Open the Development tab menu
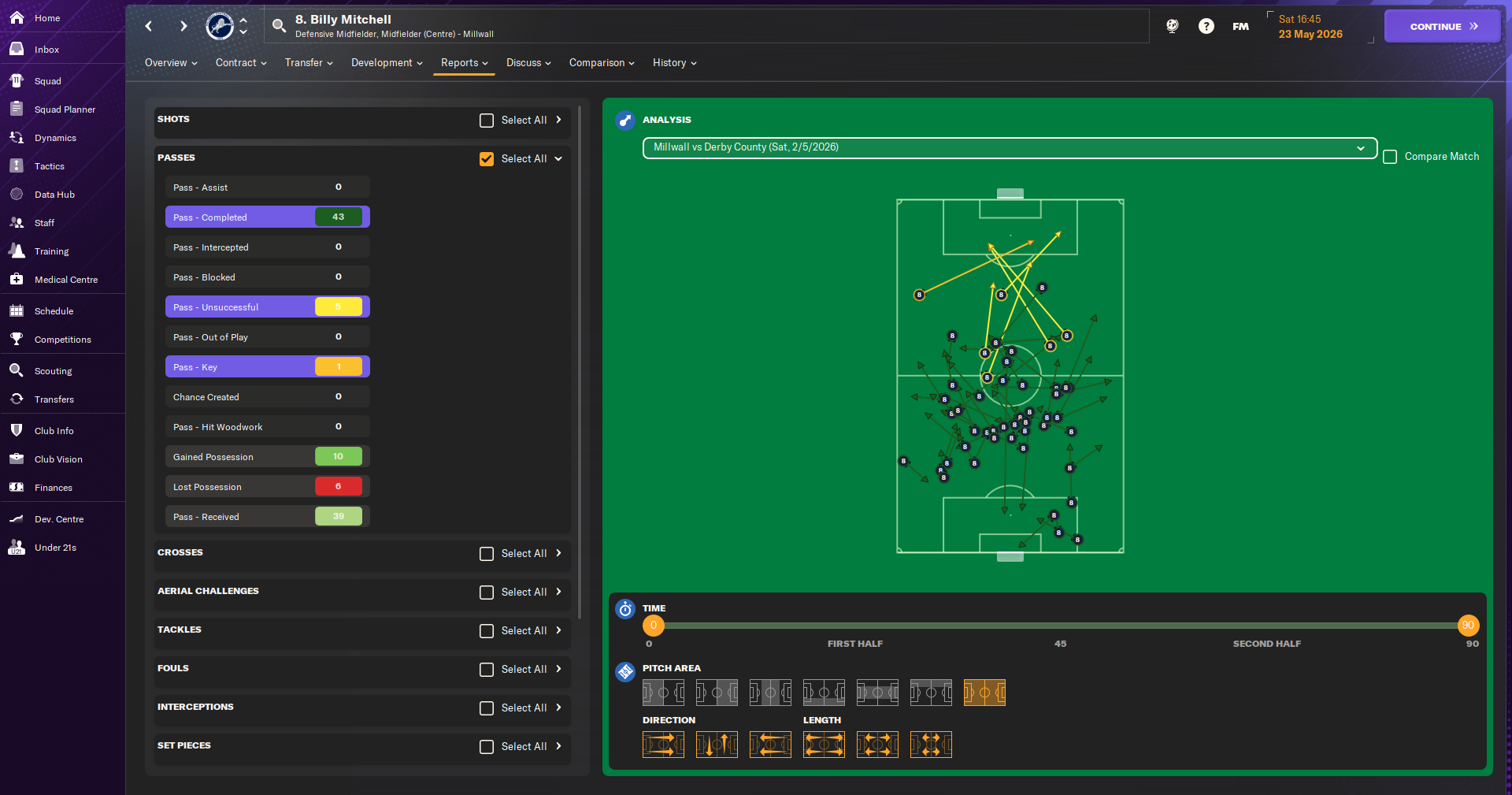 pos(387,63)
